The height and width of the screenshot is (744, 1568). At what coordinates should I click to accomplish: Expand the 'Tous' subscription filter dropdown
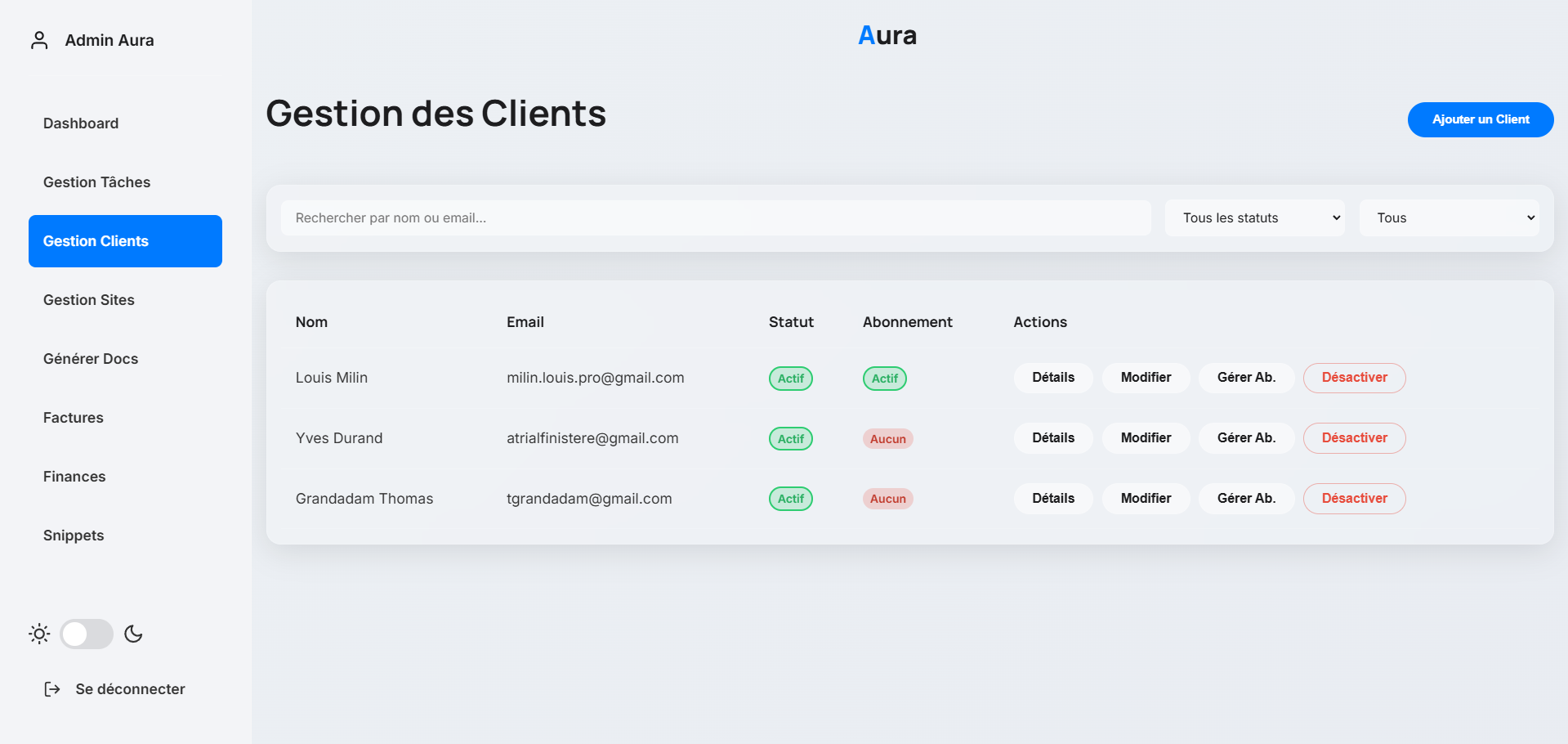pyautogui.click(x=1448, y=218)
